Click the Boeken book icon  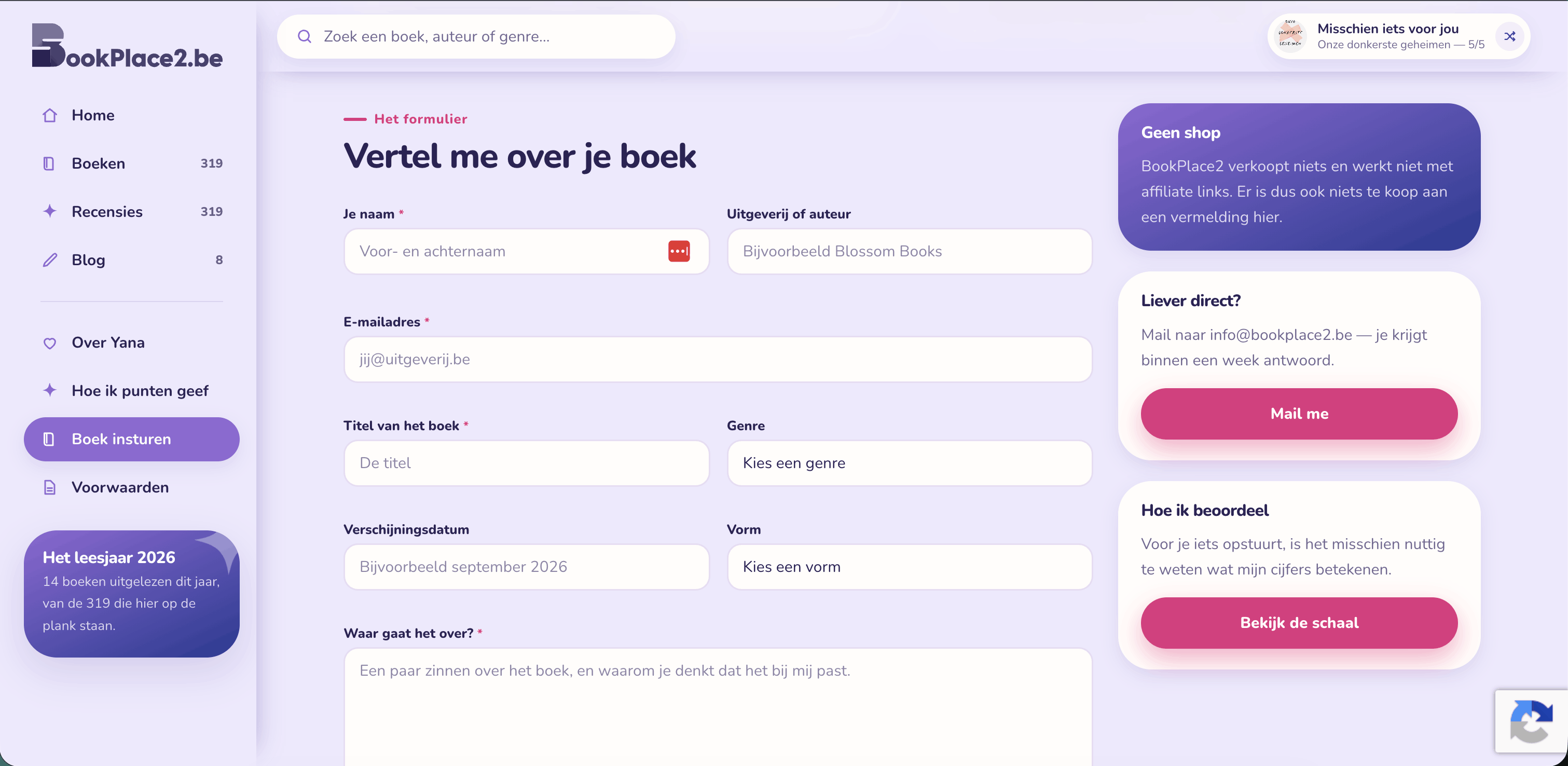pos(49,163)
